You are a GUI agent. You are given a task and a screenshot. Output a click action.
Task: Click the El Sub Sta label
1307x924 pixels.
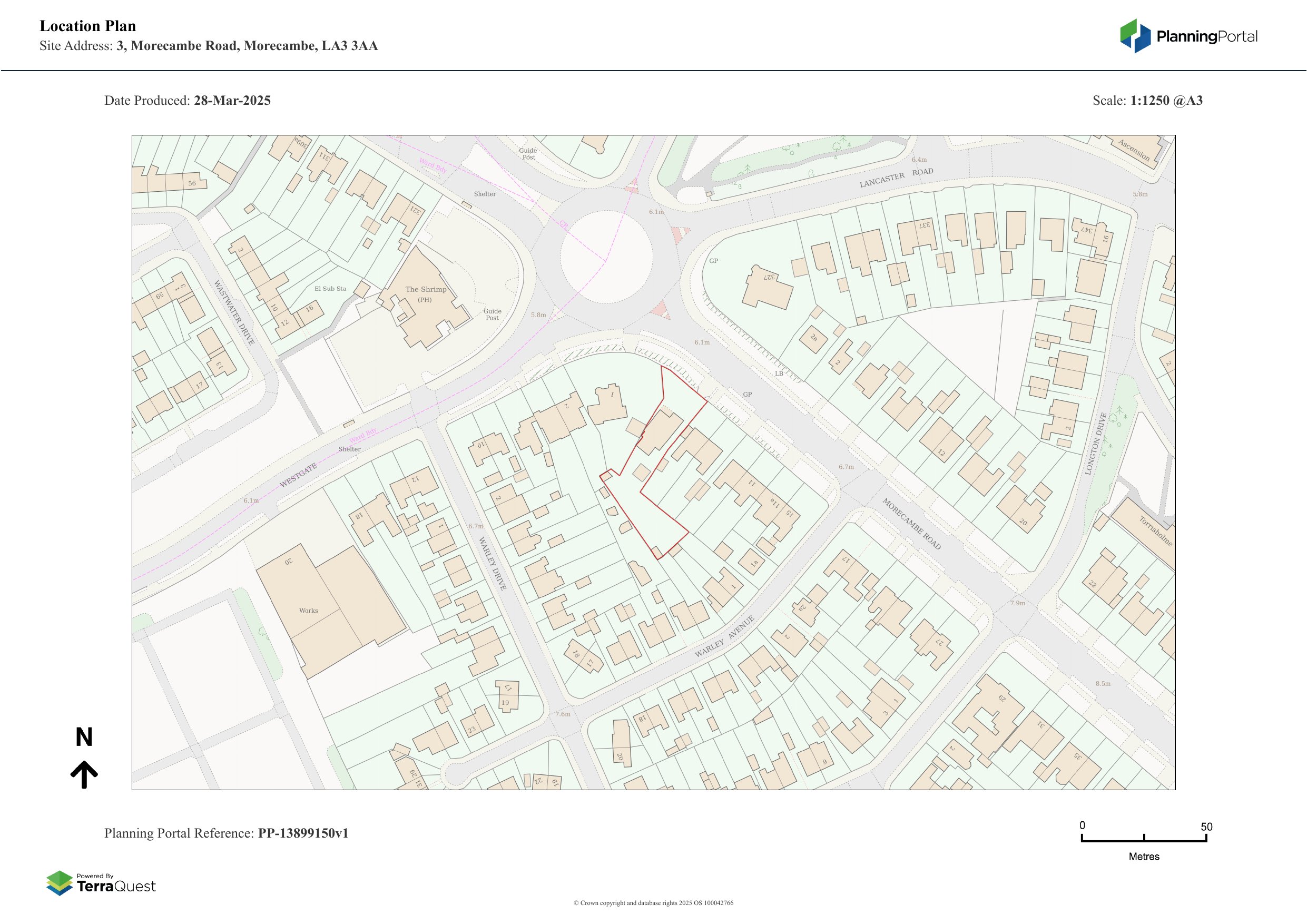(330, 289)
